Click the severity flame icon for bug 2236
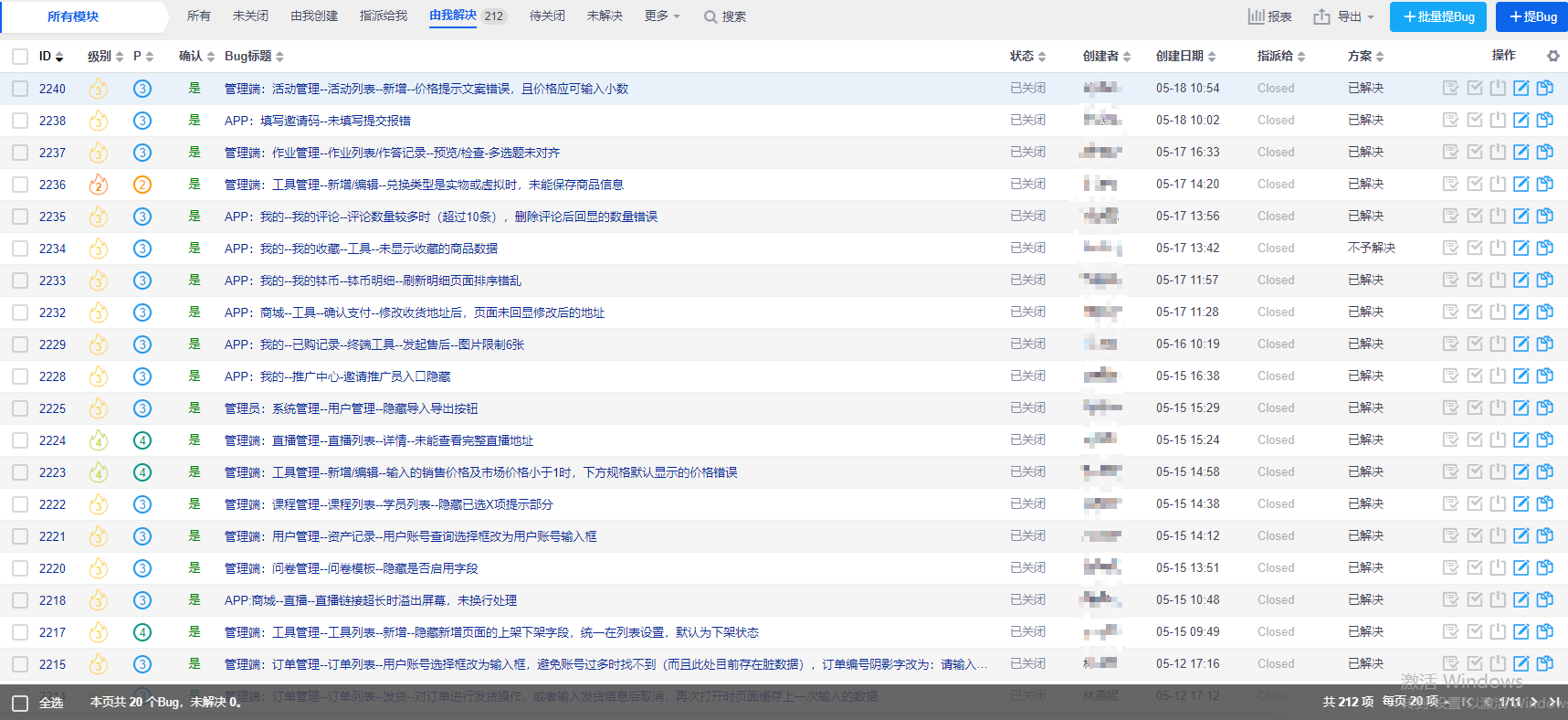 click(99, 185)
